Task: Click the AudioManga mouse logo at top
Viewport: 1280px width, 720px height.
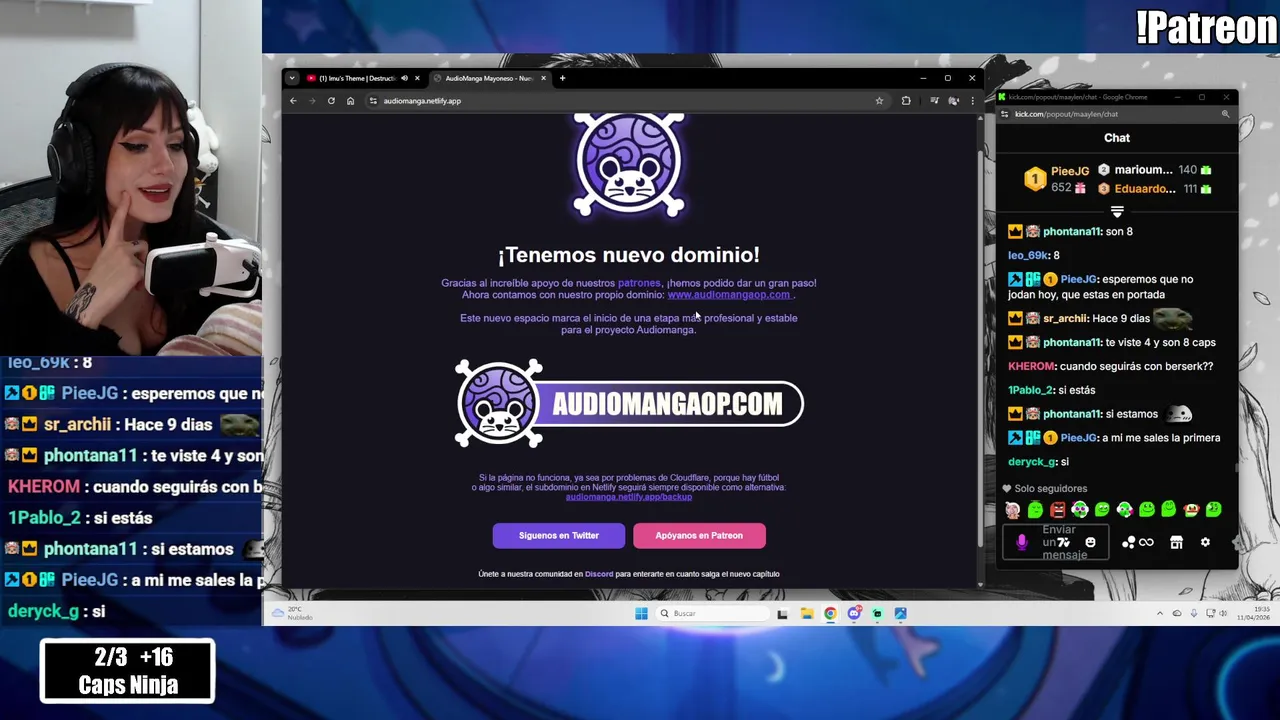Action: (x=629, y=165)
